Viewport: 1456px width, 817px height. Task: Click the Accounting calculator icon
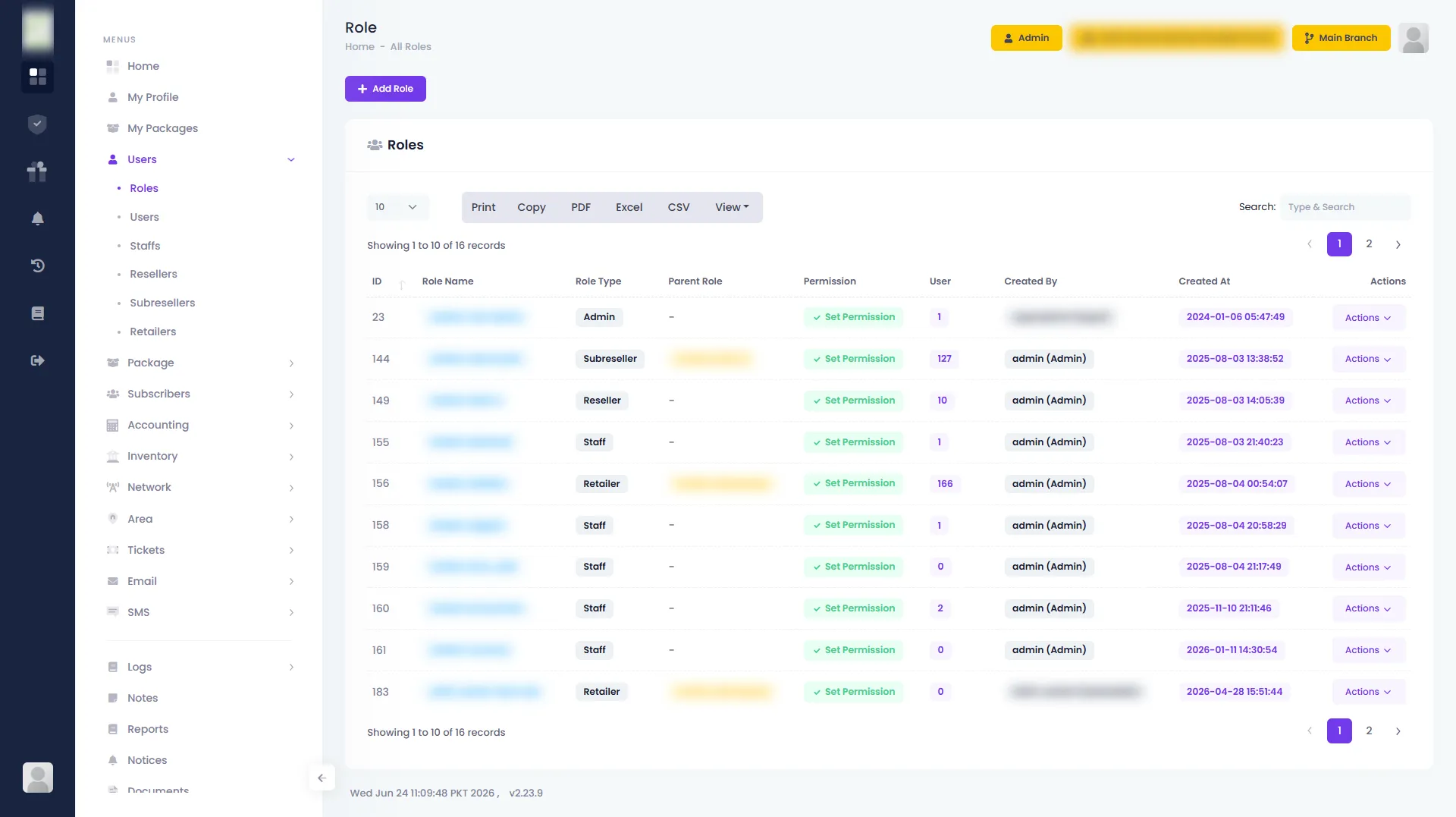pyautogui.click(x=113, y=425)
